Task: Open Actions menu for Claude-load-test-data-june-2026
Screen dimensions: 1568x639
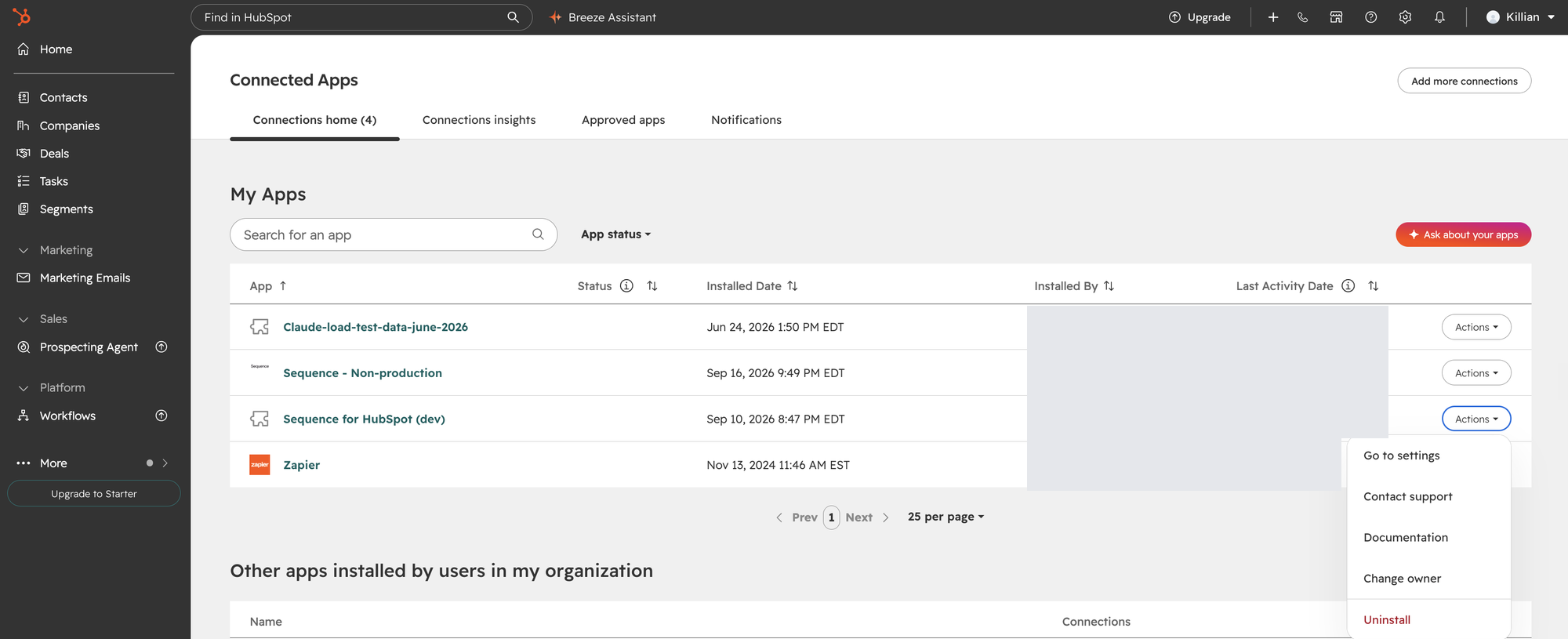Action: (x=1476, y=327)
